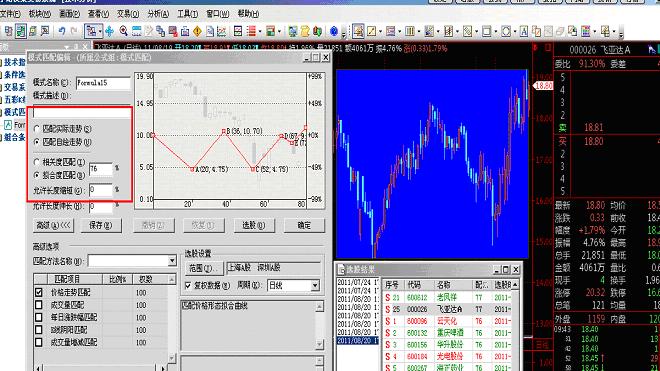The width and height of the screenshot is (660, 371).
Task: Click the 模式名称 Formula15 input field
Action: [x=103, y=83]
